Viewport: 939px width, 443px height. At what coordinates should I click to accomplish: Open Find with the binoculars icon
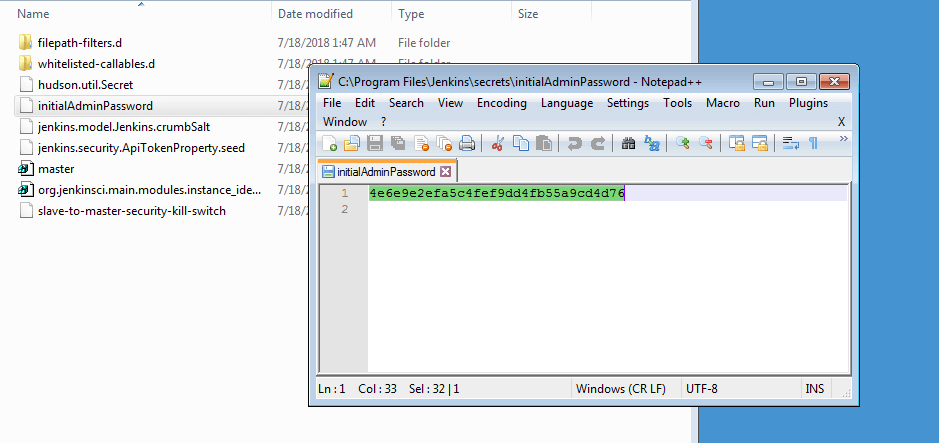[628, 144]
